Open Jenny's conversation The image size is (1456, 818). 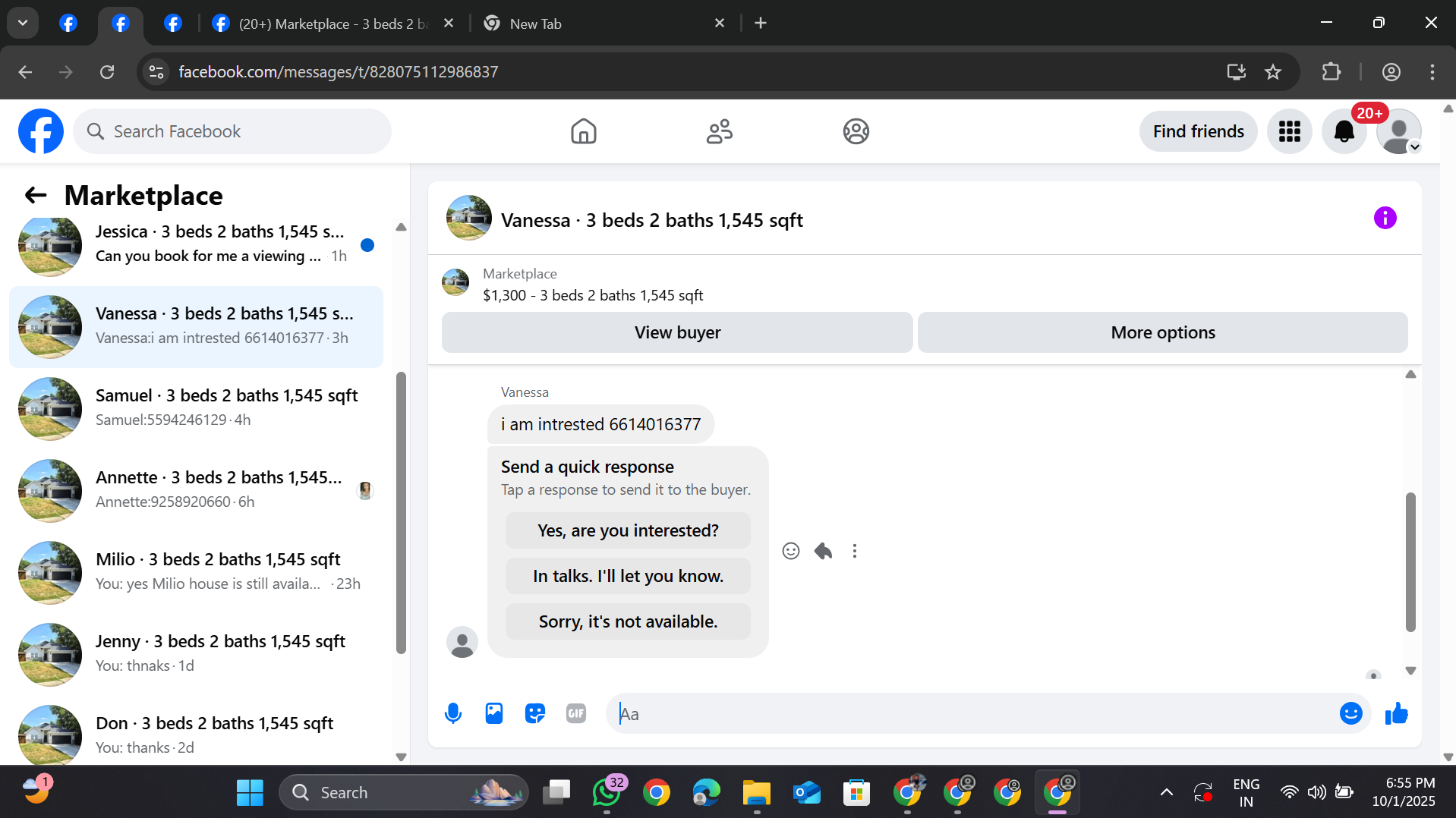[196, 654]
